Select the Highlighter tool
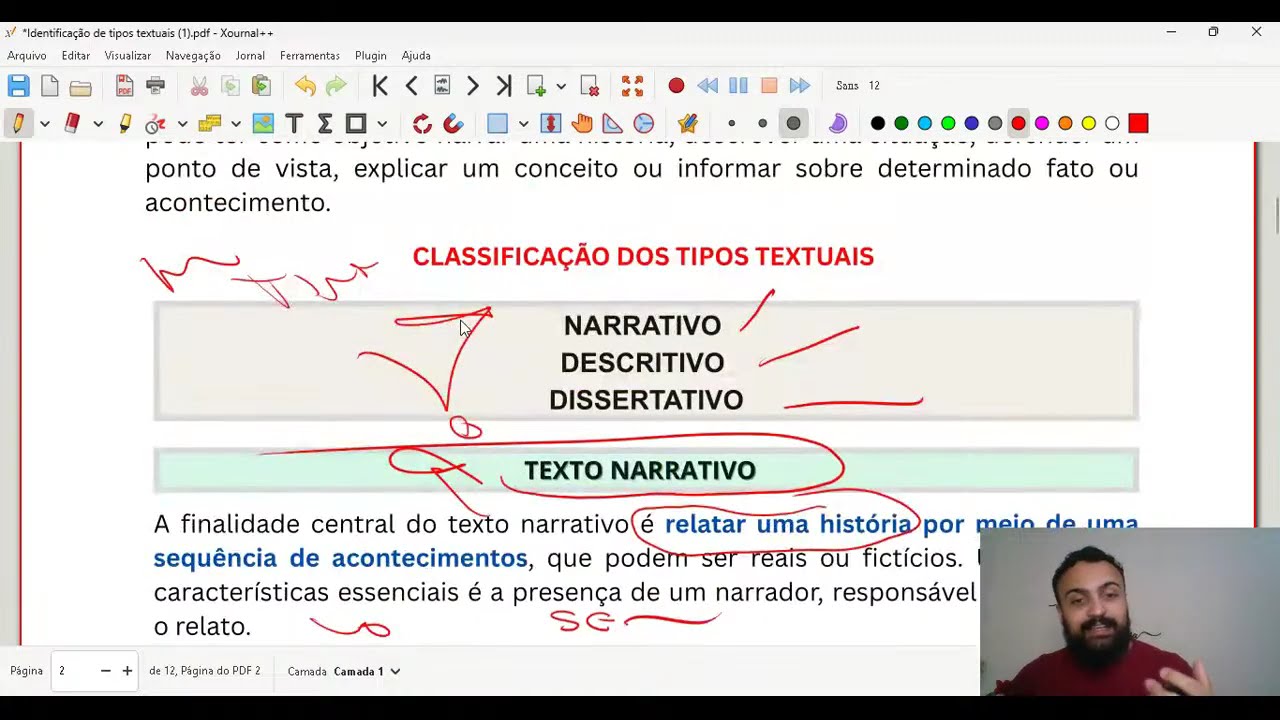Image resolution: width=1280 pixels, height=720 pixels. tap(124, 124)
